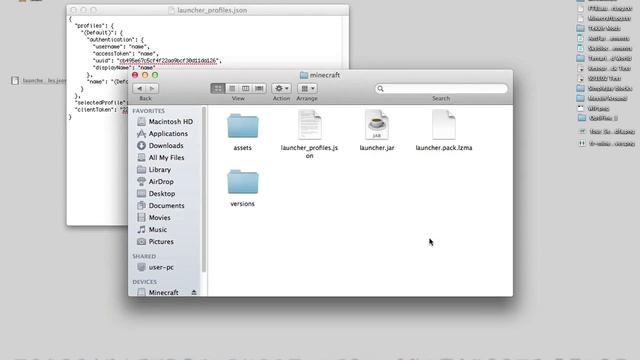
Task: Select the versions folder icon
Action: pyautogui.click(x=242, y=182)
